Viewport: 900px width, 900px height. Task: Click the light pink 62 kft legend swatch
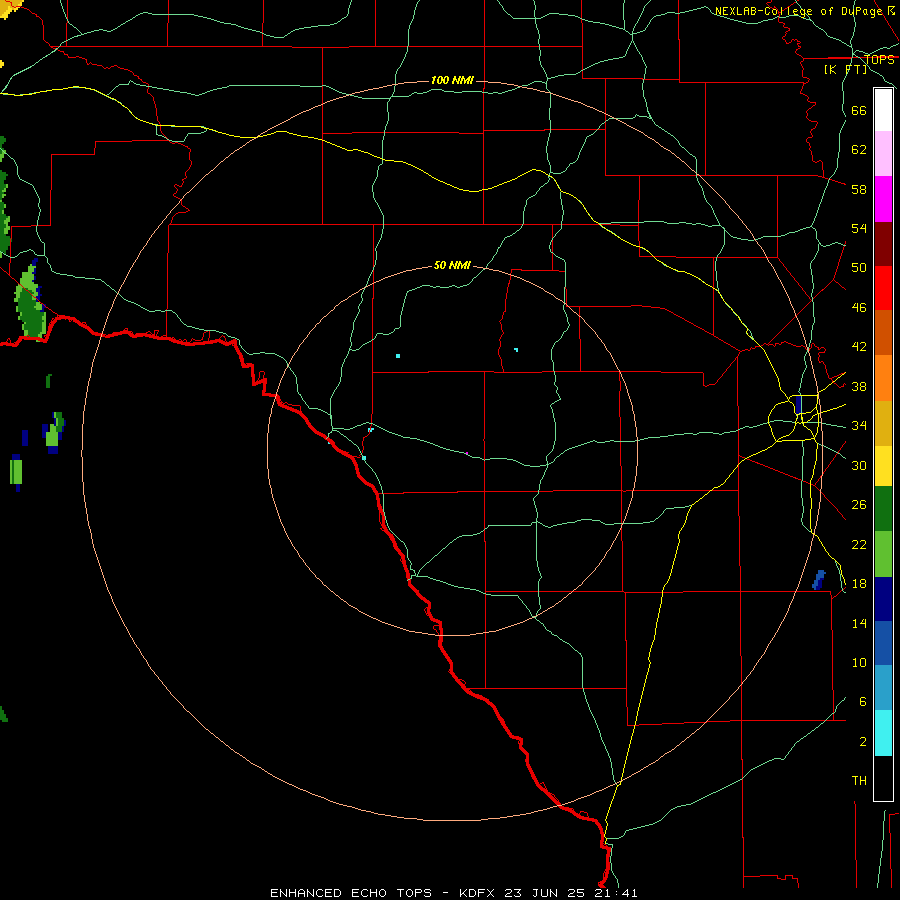pos(883,153)
